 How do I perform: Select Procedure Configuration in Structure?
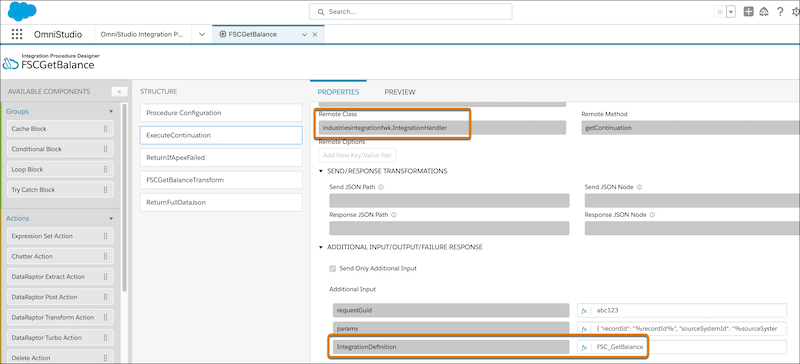pyautogui.click(x=221, y=113)
